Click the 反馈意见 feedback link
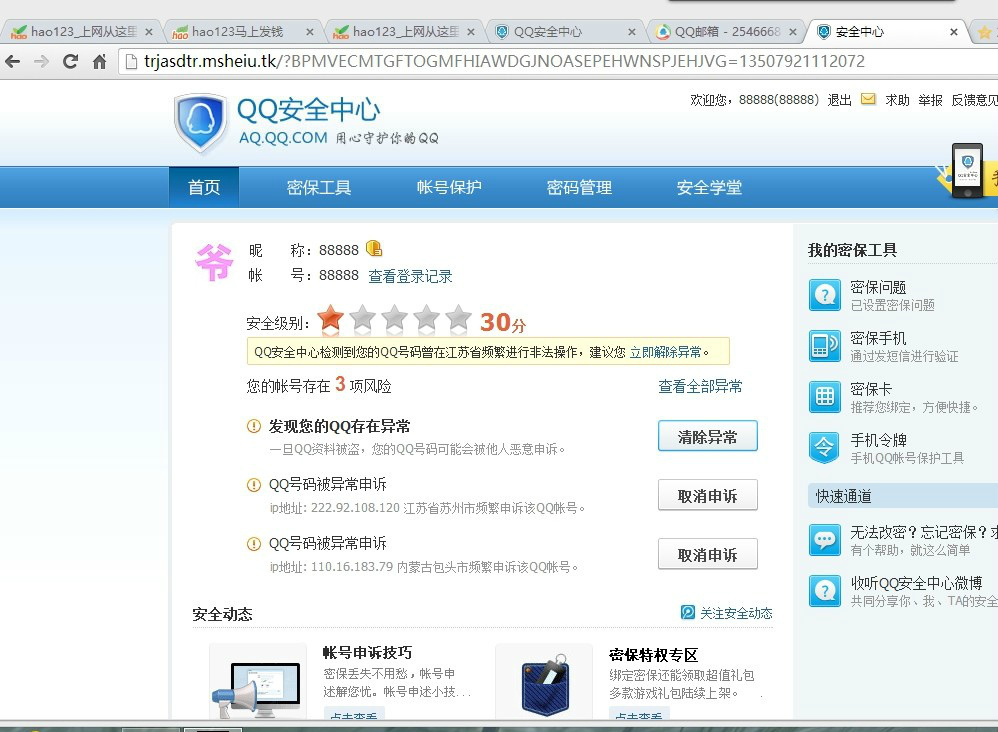The image size is (998, 732). [974, 100]
